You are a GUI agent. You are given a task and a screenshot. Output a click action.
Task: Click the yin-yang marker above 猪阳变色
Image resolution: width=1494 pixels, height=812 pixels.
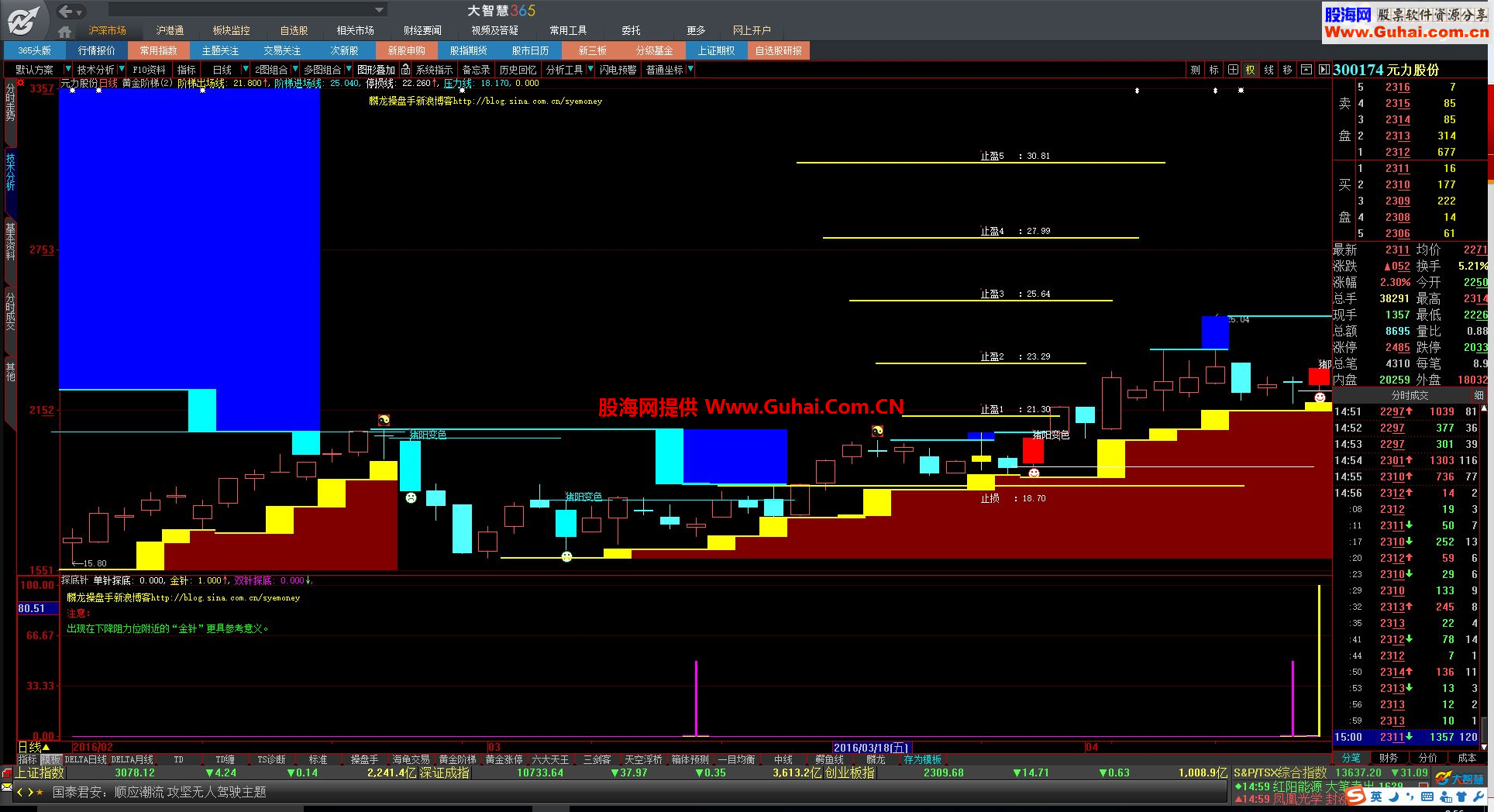[384, 420]
